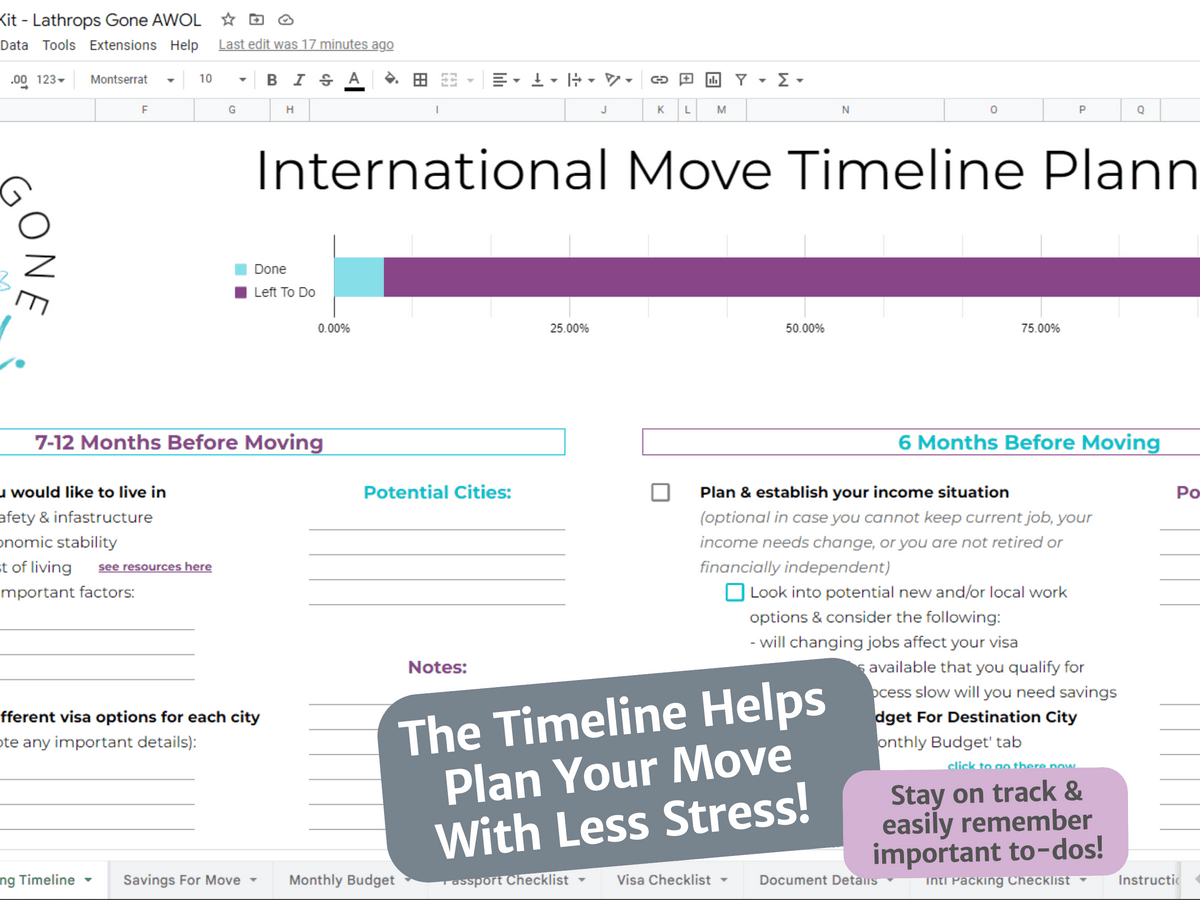This screenshot has width=1200, height=900.
Task: Apply strikethrough formatting
Action: pos(326,80)
